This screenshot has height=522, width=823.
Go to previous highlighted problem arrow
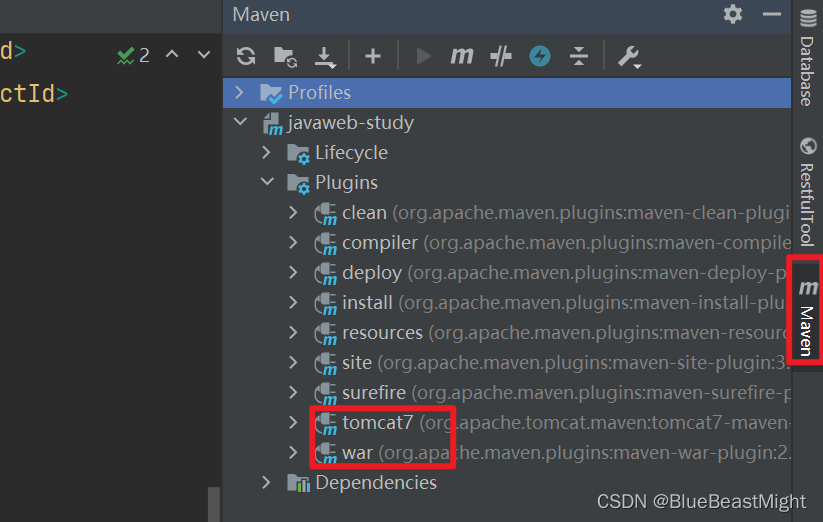click(x=172, y=54)
